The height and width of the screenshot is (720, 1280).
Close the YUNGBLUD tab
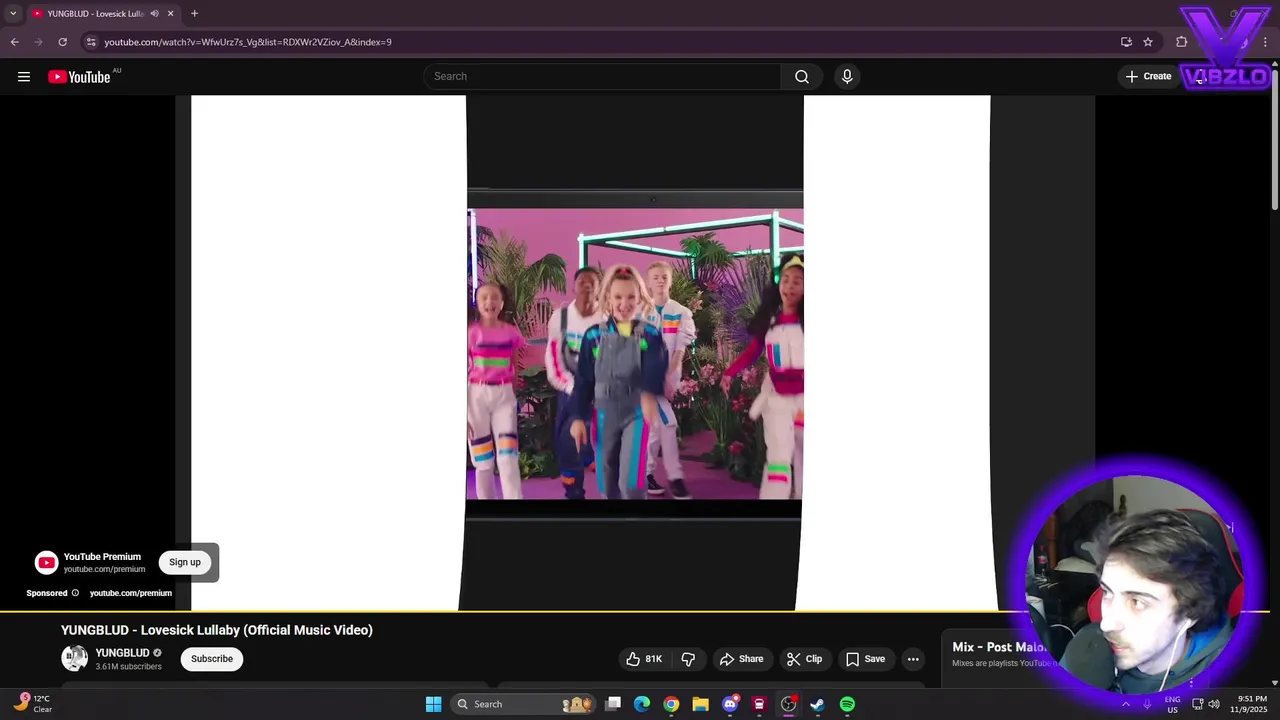pyautogui.click(x=171, y=14)
